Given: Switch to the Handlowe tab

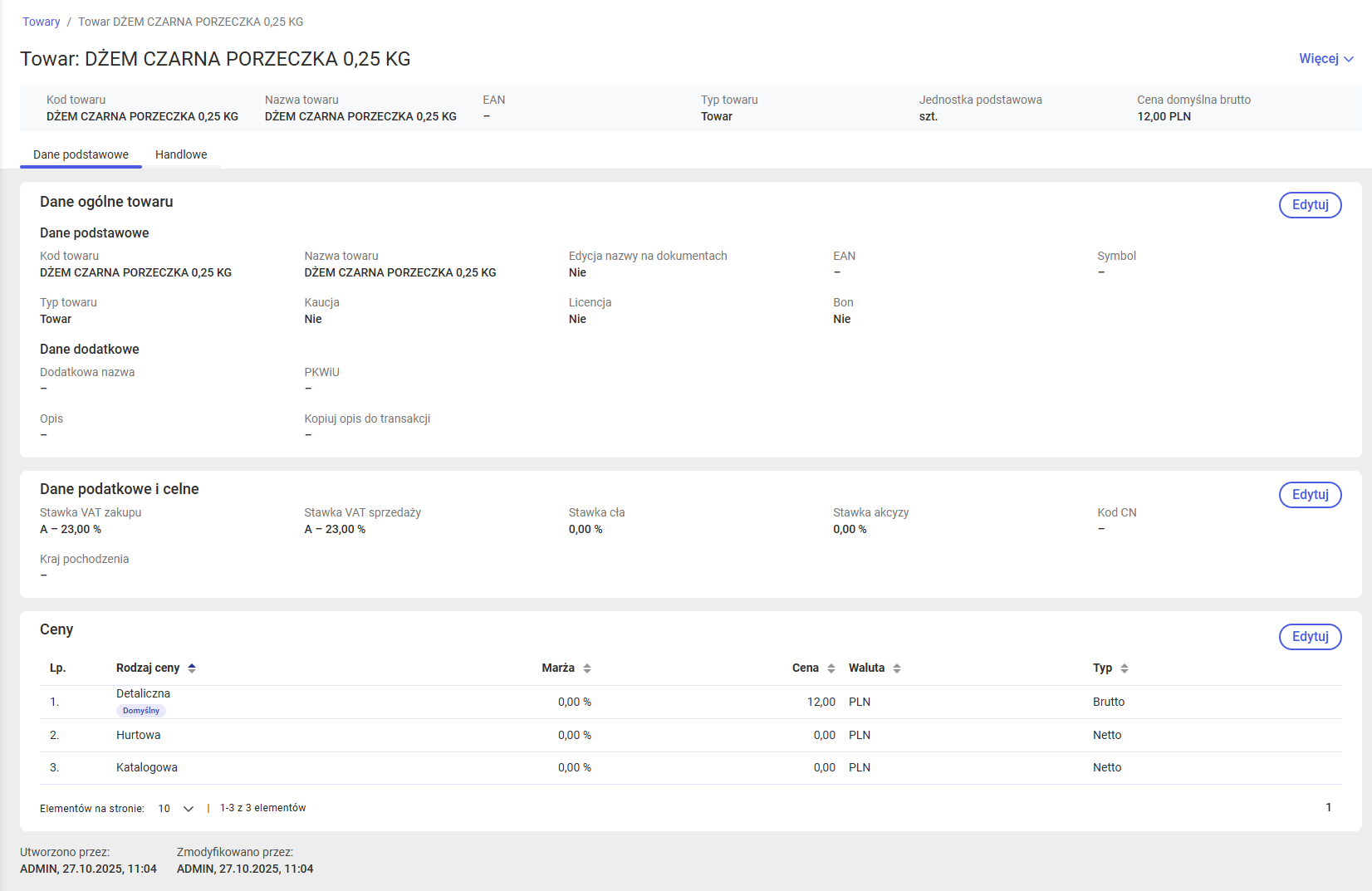Looking at the screenshot, I should [x=181, y=154].
